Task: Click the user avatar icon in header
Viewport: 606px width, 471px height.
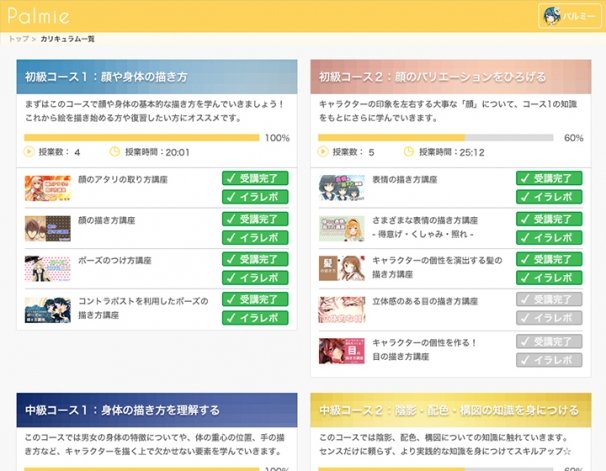Action: click(x=552, y=16)
